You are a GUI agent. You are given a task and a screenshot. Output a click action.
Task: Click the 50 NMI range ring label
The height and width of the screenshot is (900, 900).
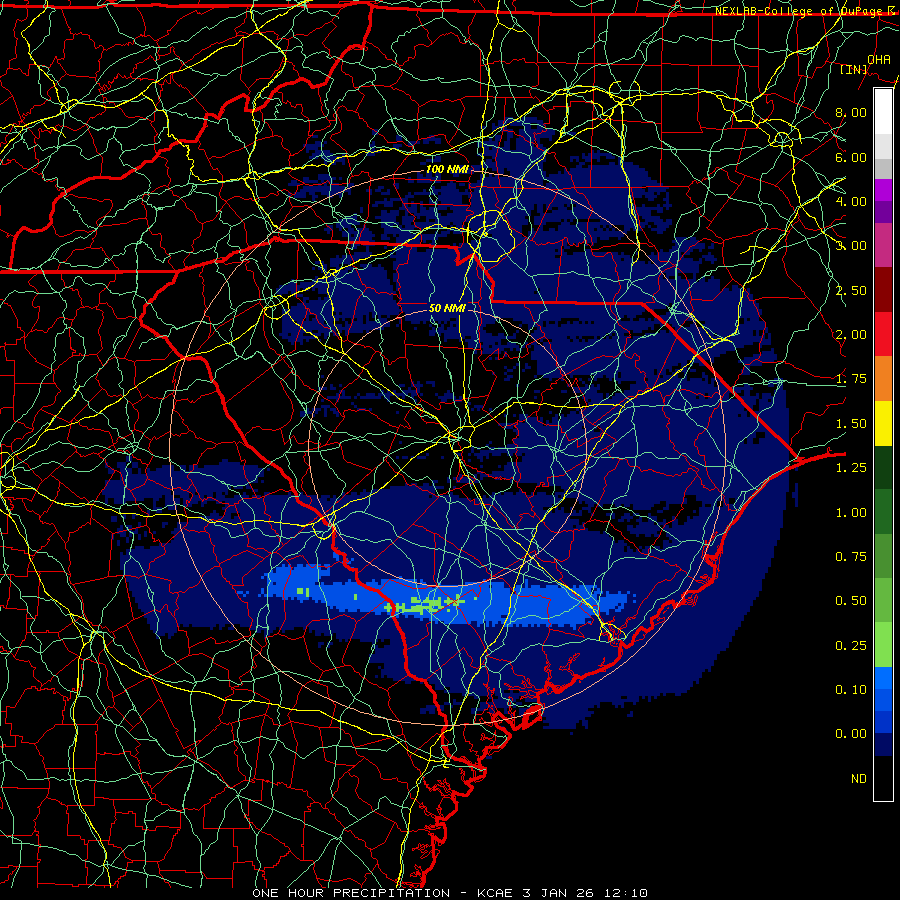click(447, 308)
